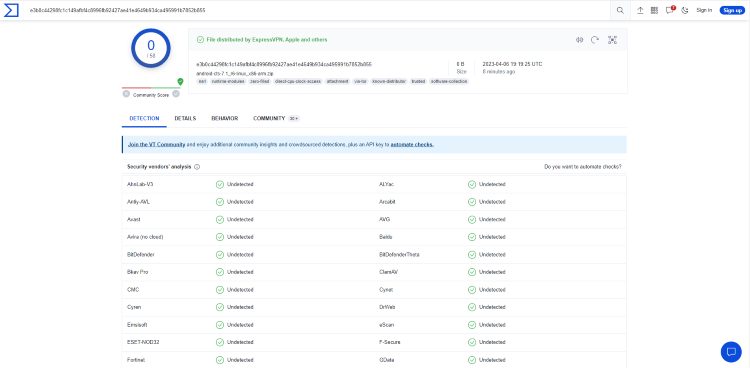The image size is (750, 368).
Task: Toggle dark mode moon icon
Action: [x=684, y=11]
